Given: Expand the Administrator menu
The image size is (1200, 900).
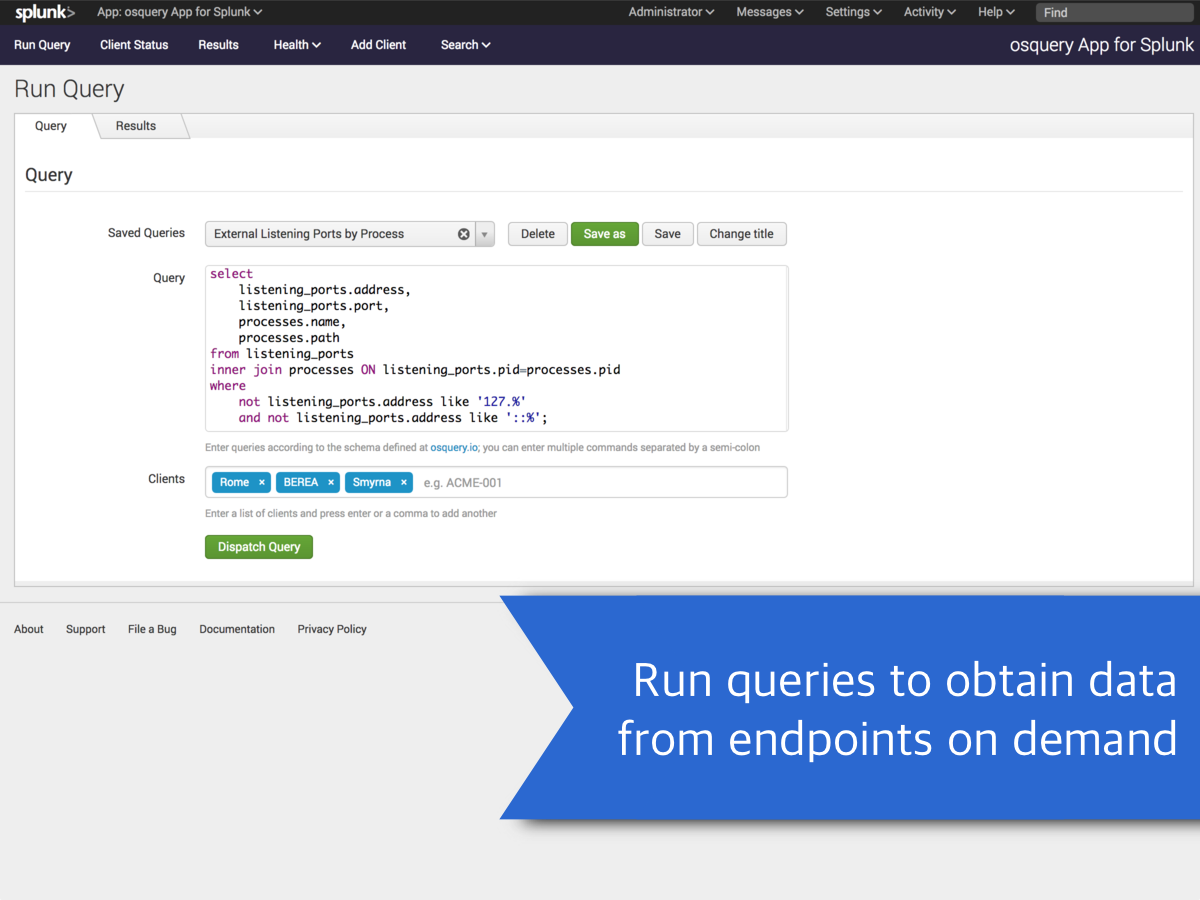Looking at the screenshot, I should click(671, 12).
